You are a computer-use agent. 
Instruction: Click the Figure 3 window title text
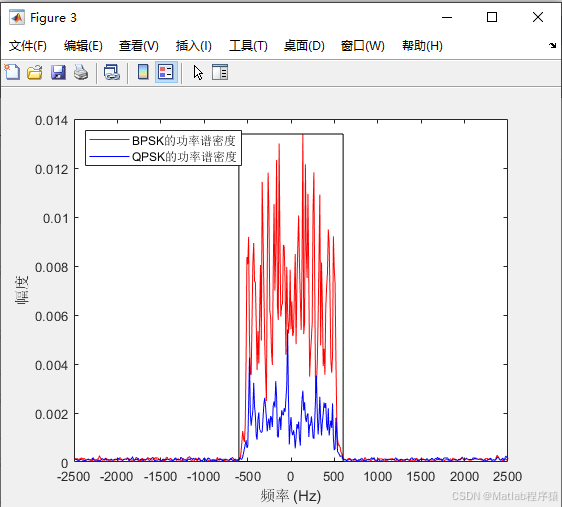point(53,18)
